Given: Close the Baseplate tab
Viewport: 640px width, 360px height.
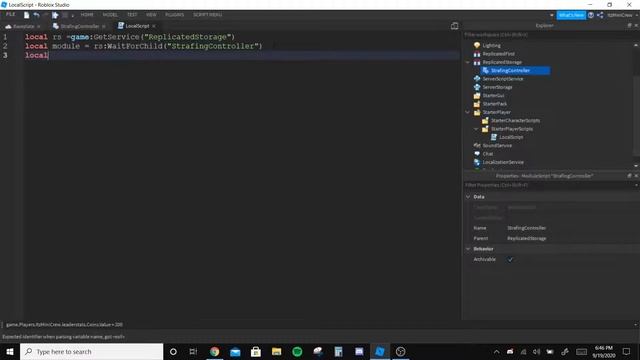Looking at the screenshot, I should 39,26.
